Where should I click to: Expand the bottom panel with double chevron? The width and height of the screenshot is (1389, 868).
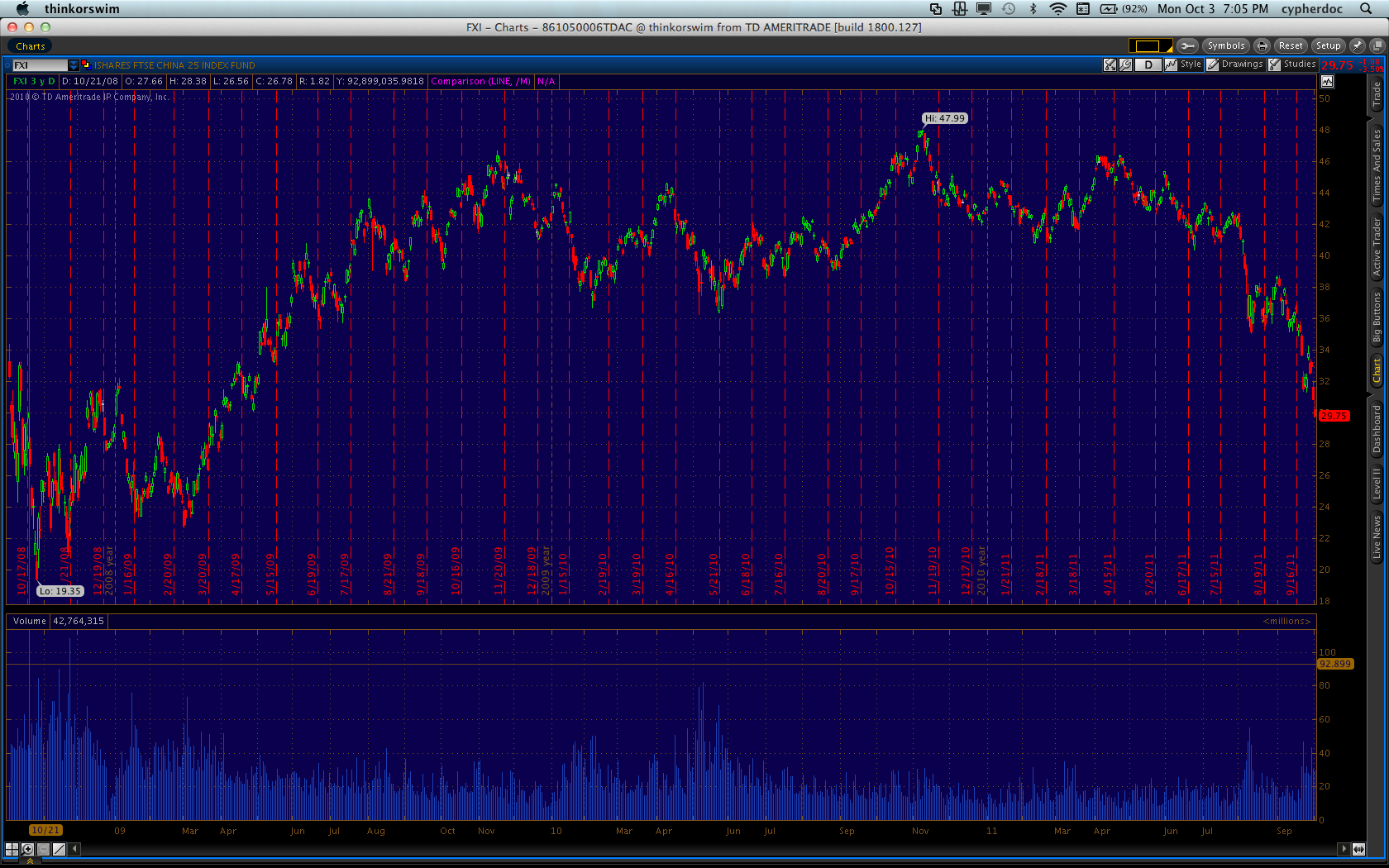point(31,861)
